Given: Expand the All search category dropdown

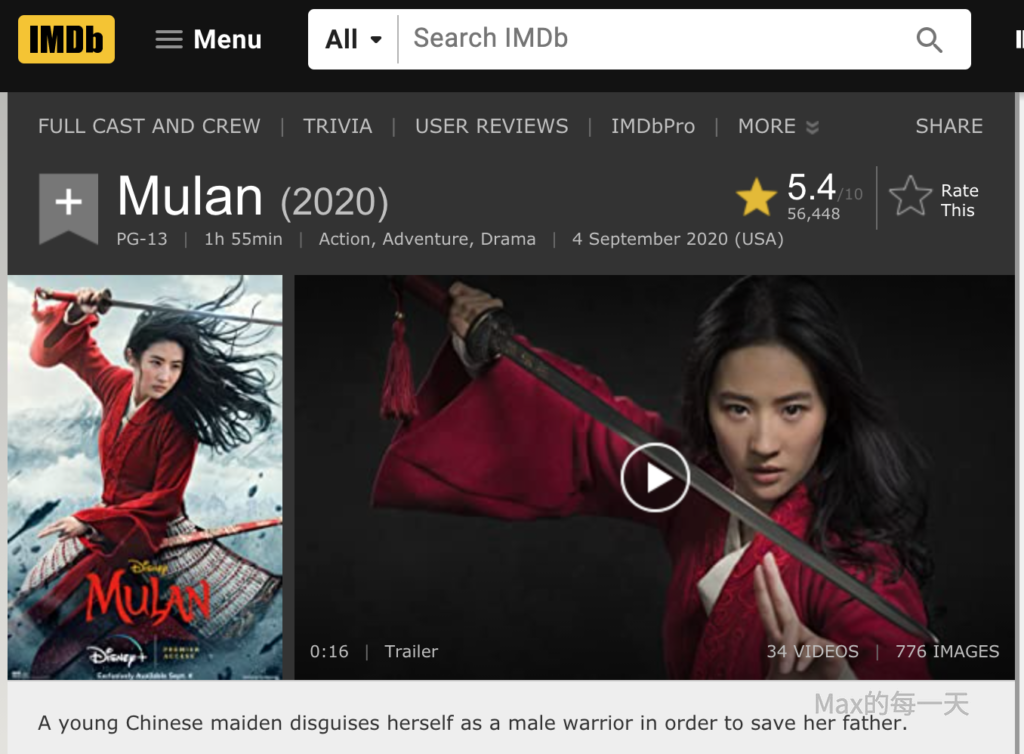Looking at the screenshot, I should tap(353, 39).
